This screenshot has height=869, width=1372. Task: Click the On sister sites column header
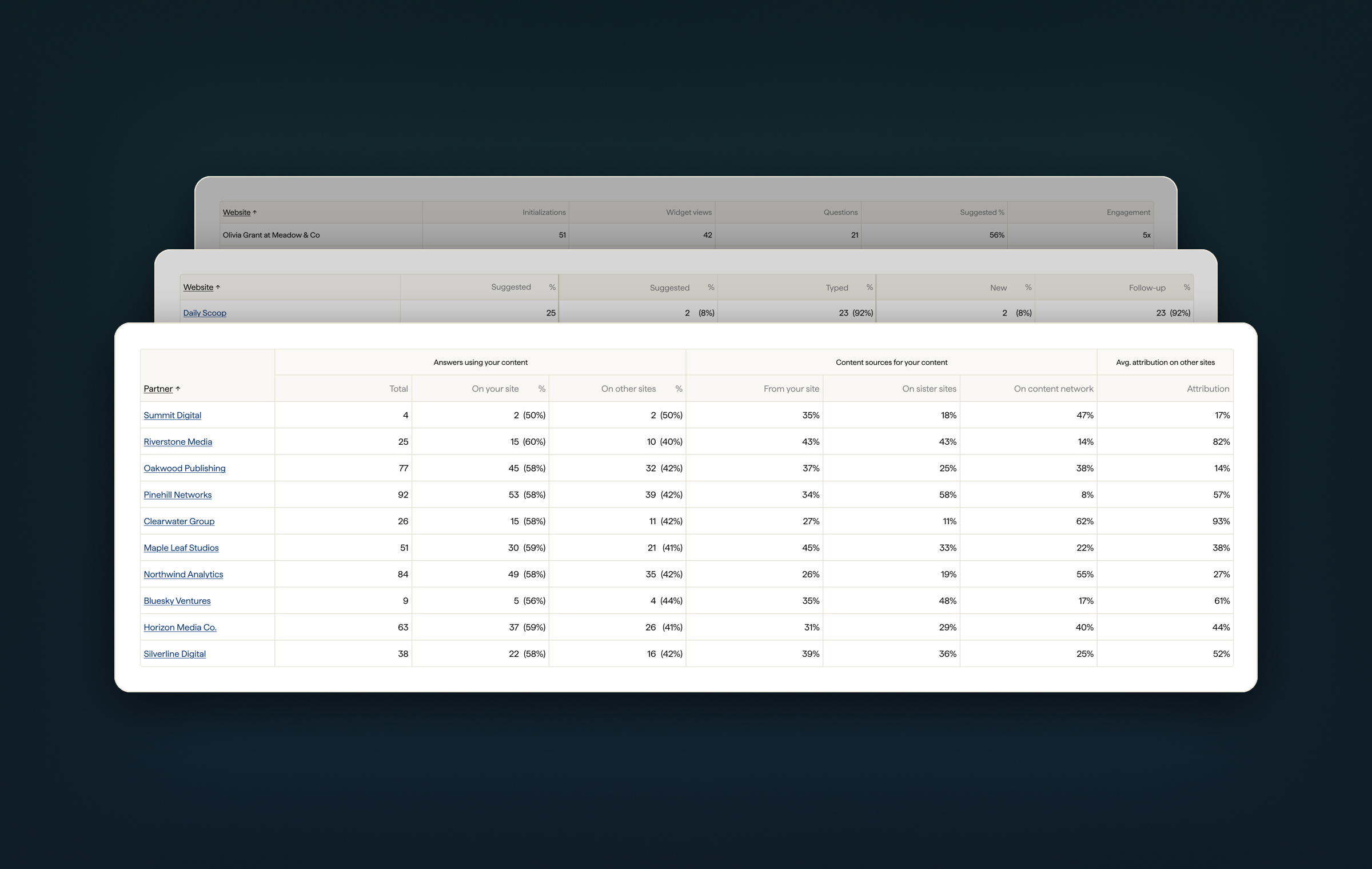pos(929,389)
